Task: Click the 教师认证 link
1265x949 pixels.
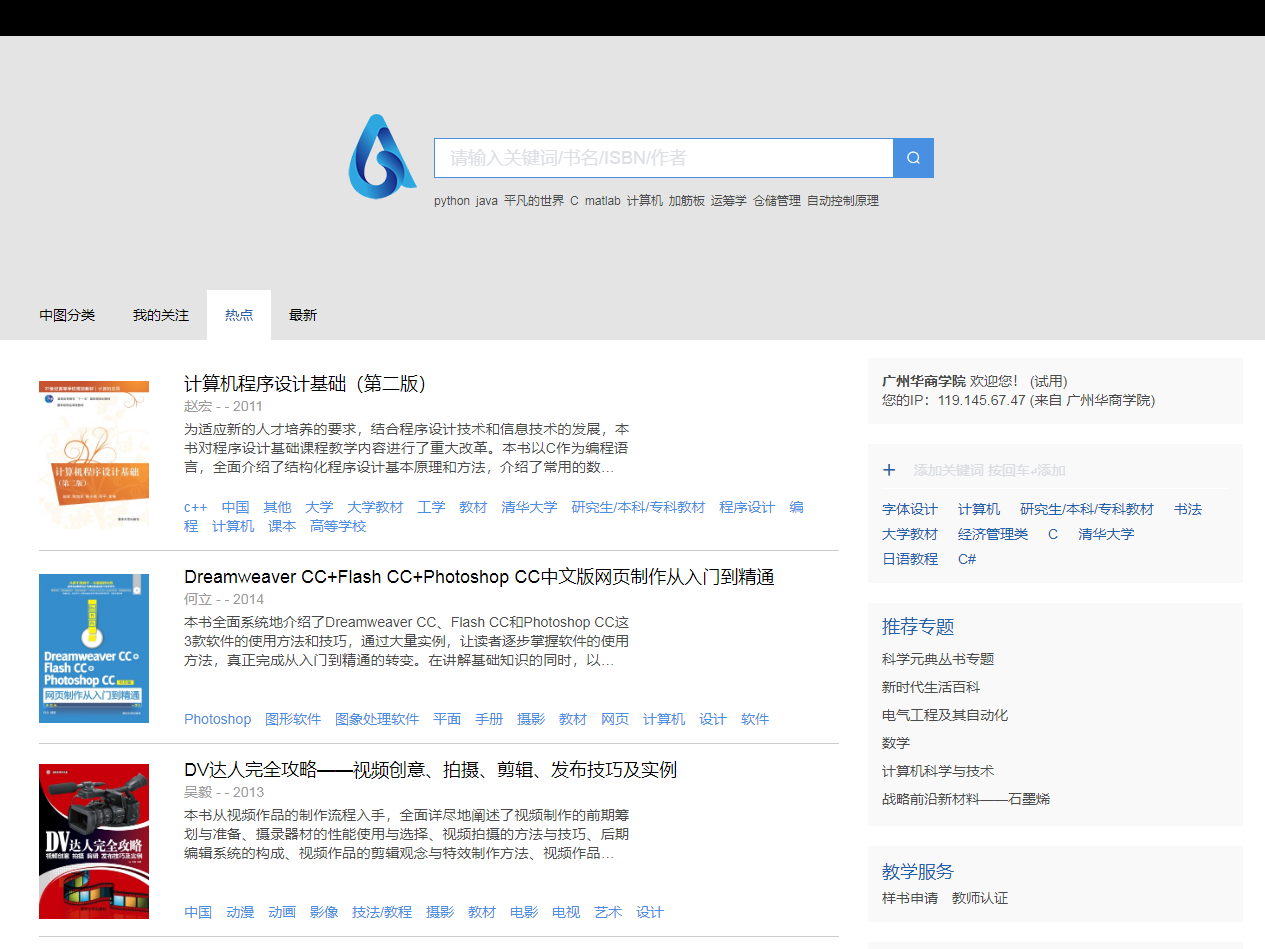Action: [x=980, y=898]
